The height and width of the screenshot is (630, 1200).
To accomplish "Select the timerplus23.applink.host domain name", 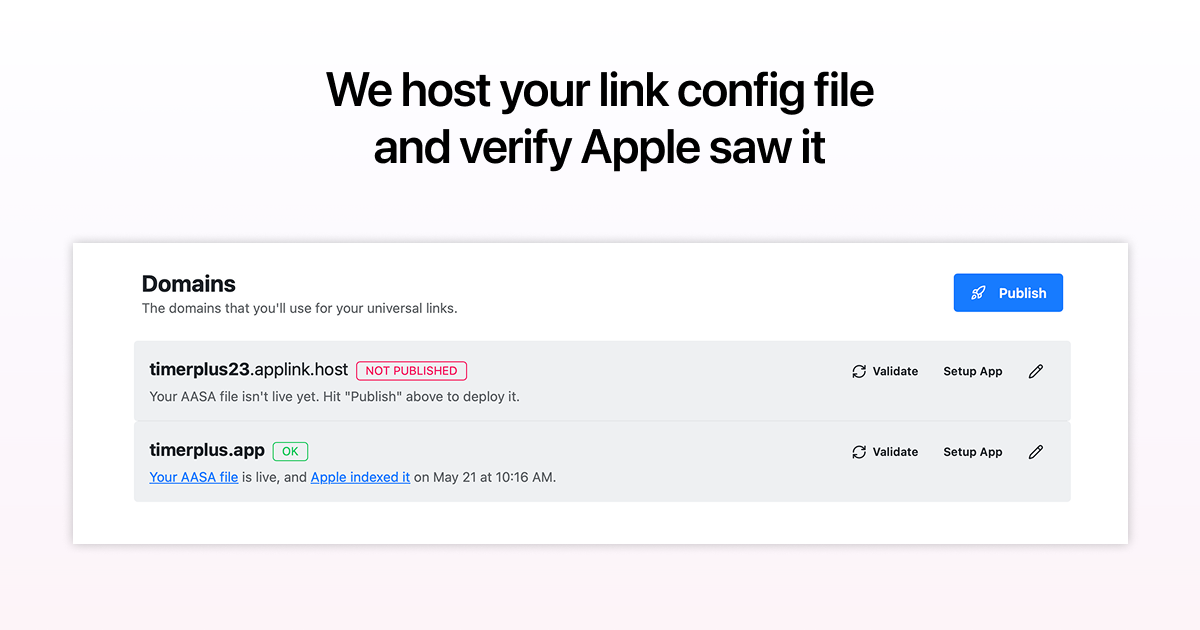I will [x=247, y=368].
